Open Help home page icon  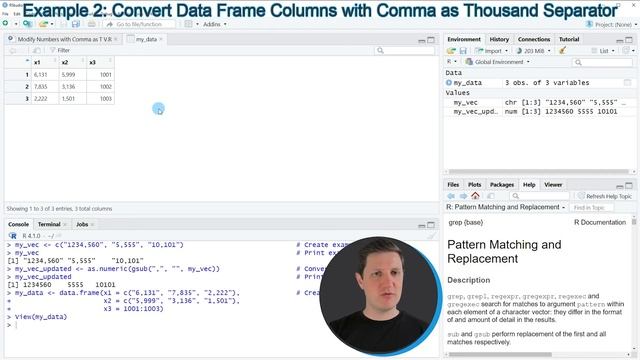pyautogui.click(x=475, y=196)
